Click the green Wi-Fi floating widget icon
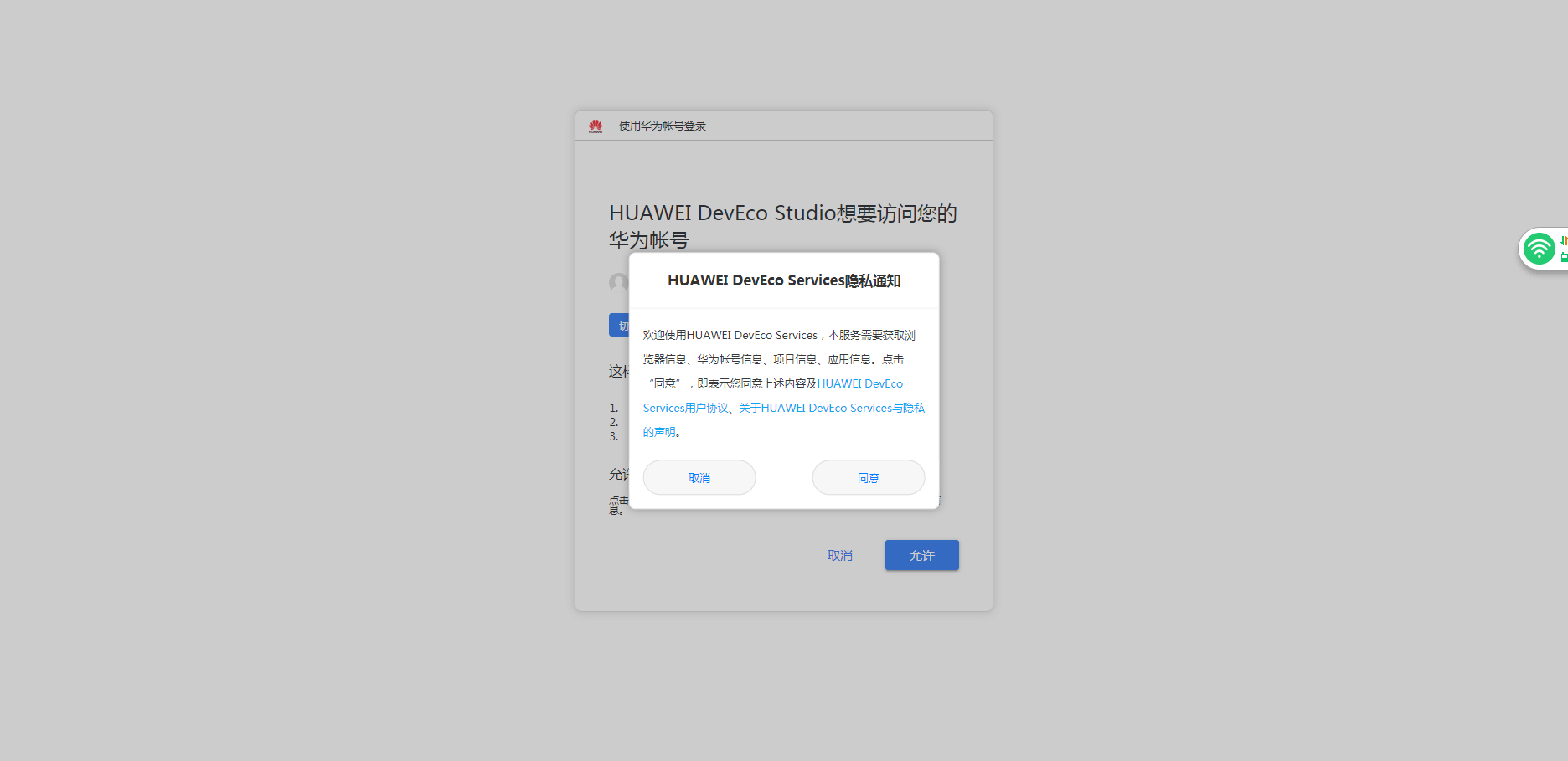 (1539, 249)
